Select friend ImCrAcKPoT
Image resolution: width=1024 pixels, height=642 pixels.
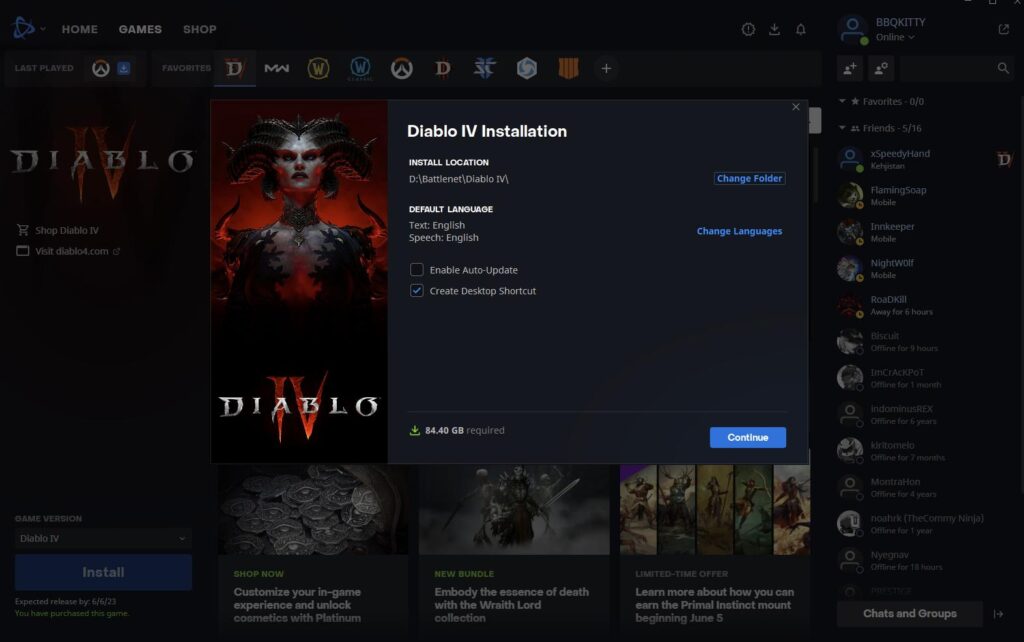coord(924,378)
